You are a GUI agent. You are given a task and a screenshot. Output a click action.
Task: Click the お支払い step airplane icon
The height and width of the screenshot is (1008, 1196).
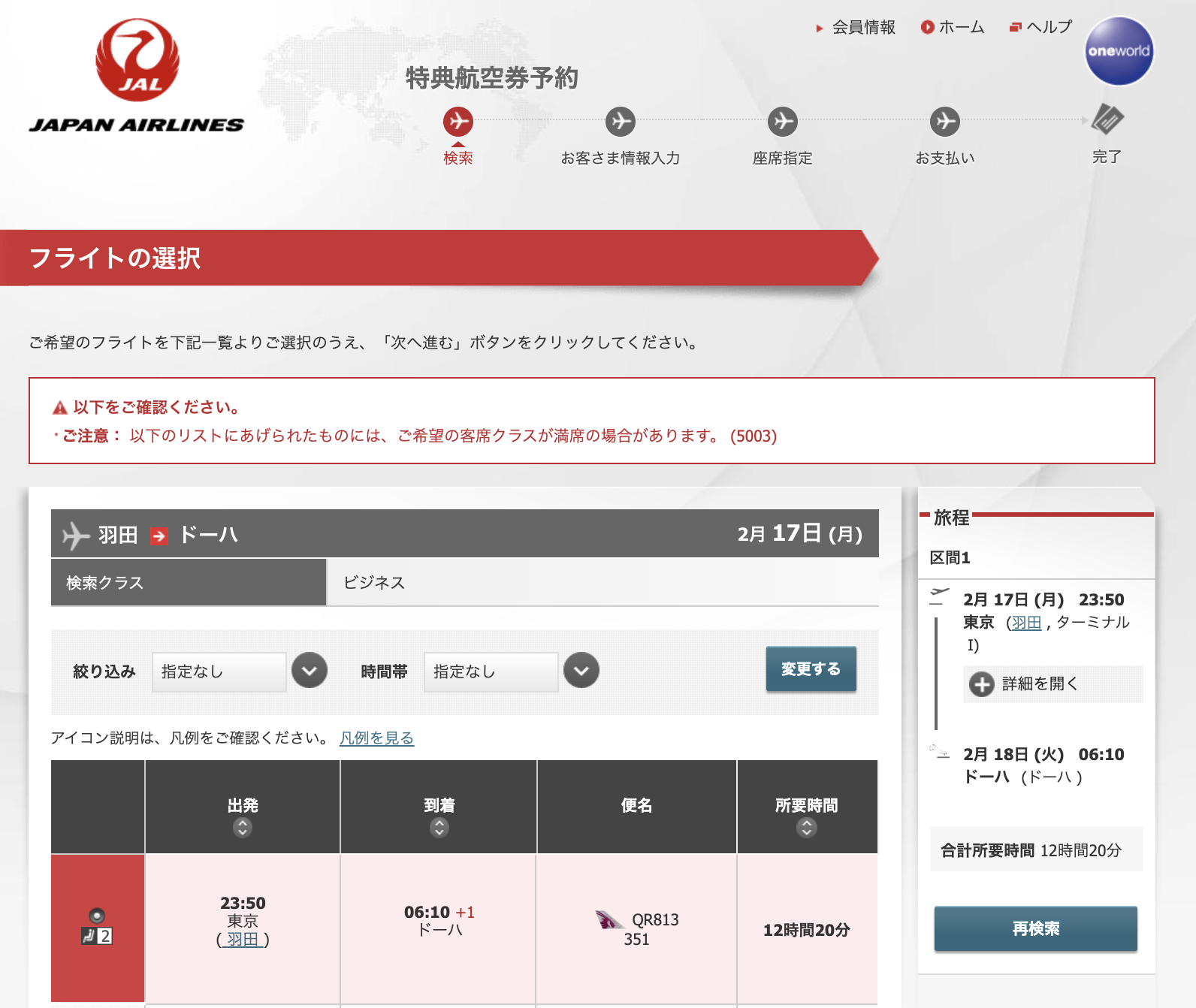(945, 121)
